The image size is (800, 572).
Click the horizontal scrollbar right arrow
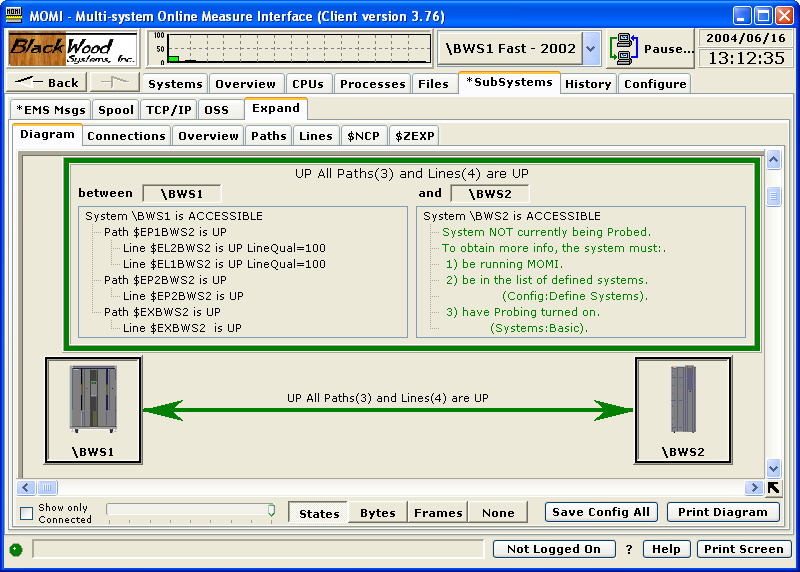[754, 487]
